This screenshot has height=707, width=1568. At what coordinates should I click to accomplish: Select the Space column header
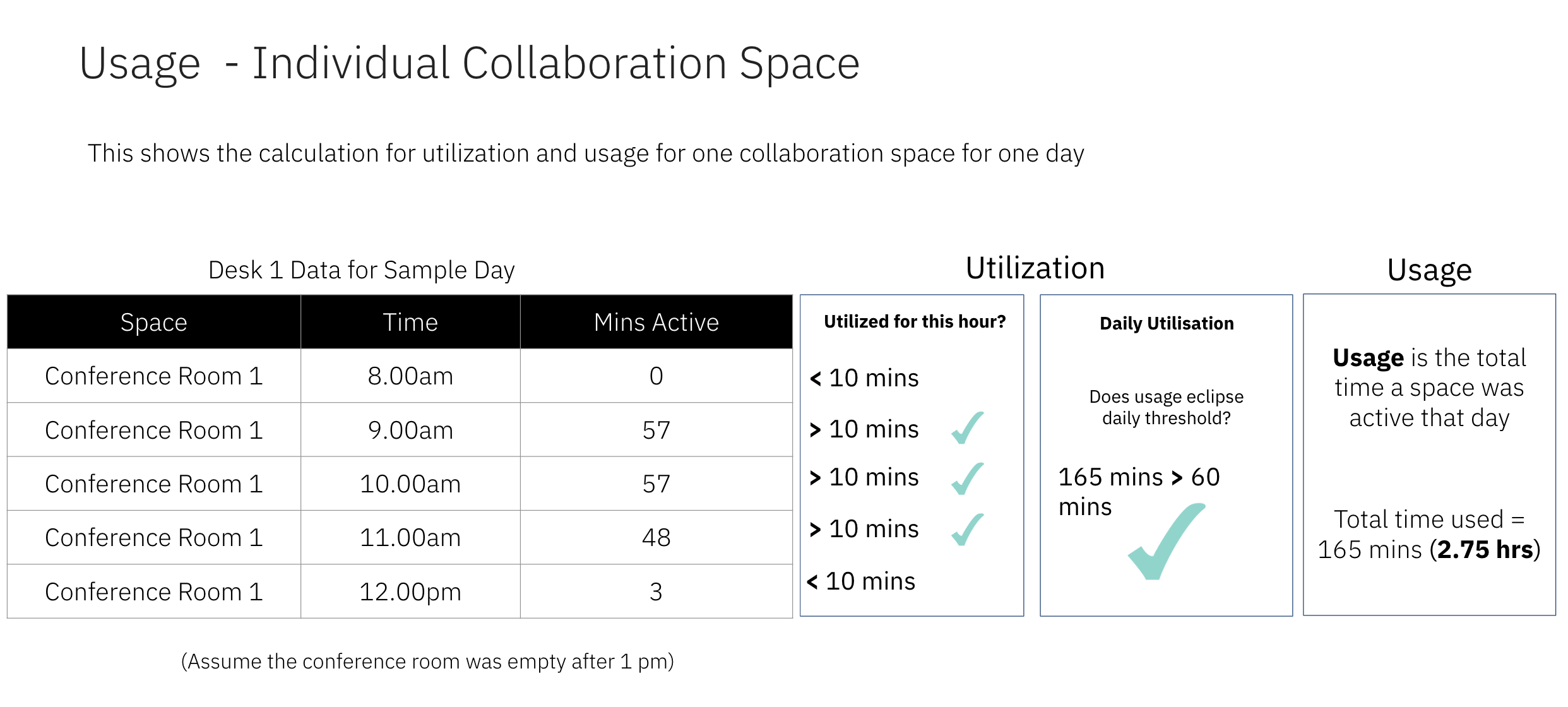click(x=154, y=322)
